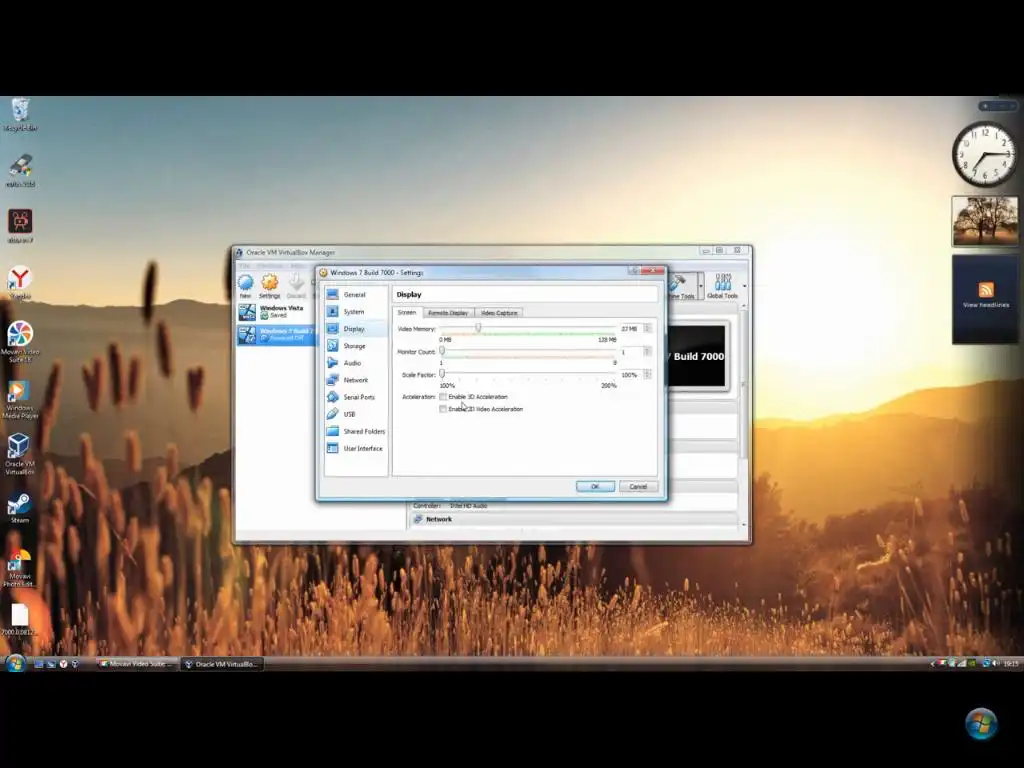Select the Movavi Video Suite desktop icon
This screenshot has width=1024, height=768.
20,342
